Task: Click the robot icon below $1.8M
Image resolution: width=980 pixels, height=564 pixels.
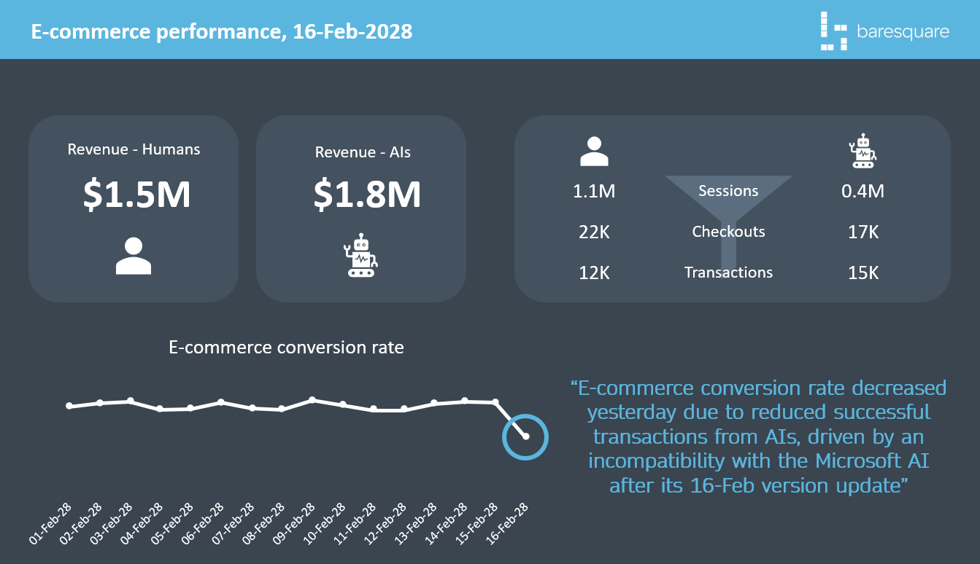Action: point(361,256)
